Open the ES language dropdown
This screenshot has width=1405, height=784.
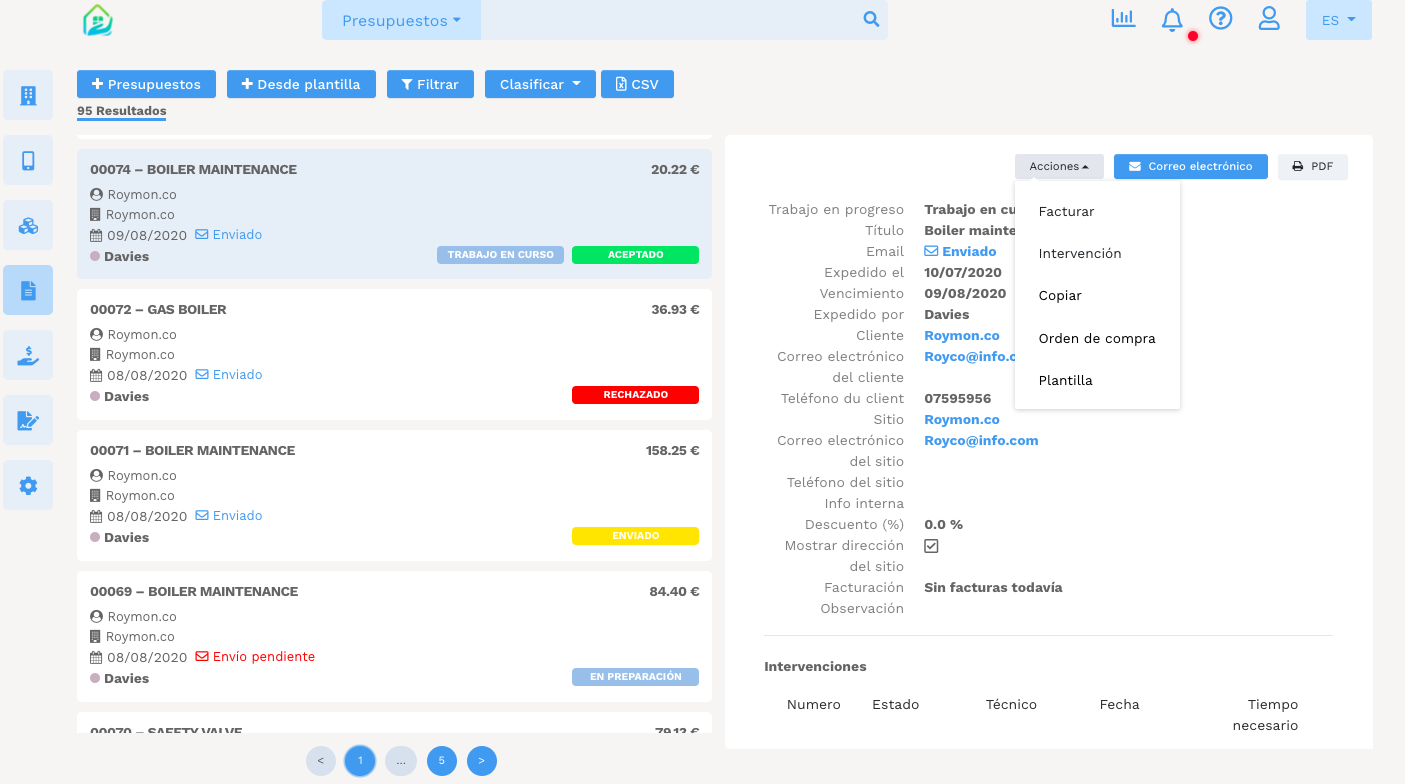click(1338, 19)
